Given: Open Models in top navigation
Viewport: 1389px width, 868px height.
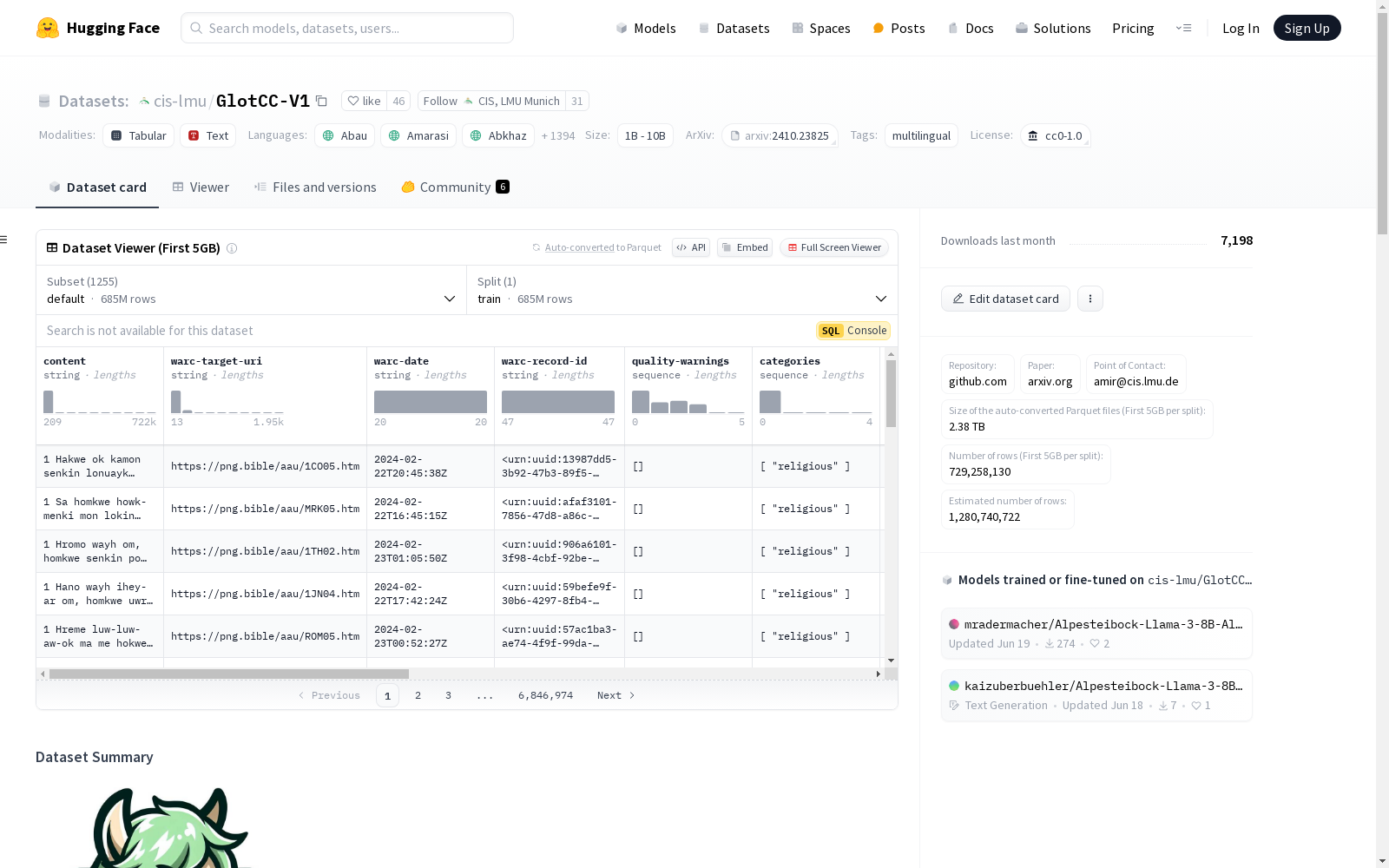Looking at the screenshot, I should [x=646, y=28].
